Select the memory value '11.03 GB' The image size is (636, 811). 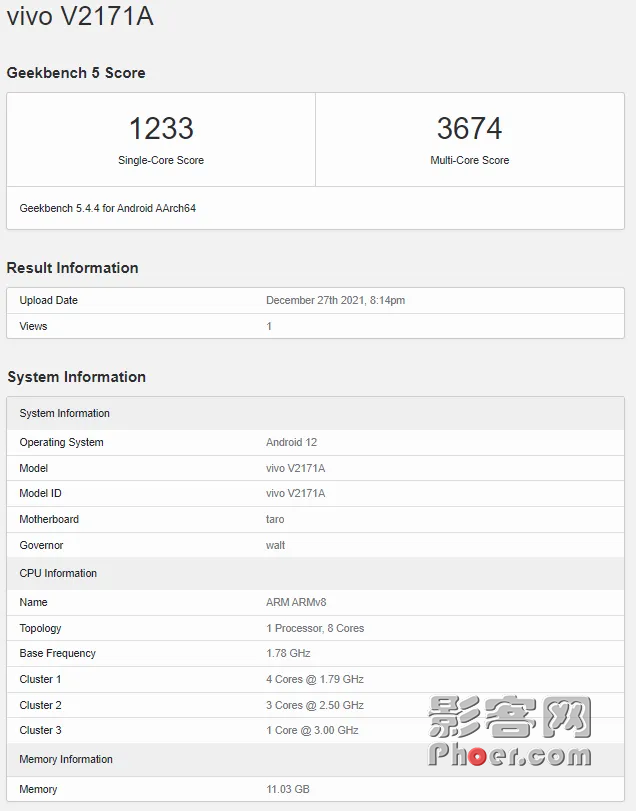pyautogui.click(x=288, y=789)
